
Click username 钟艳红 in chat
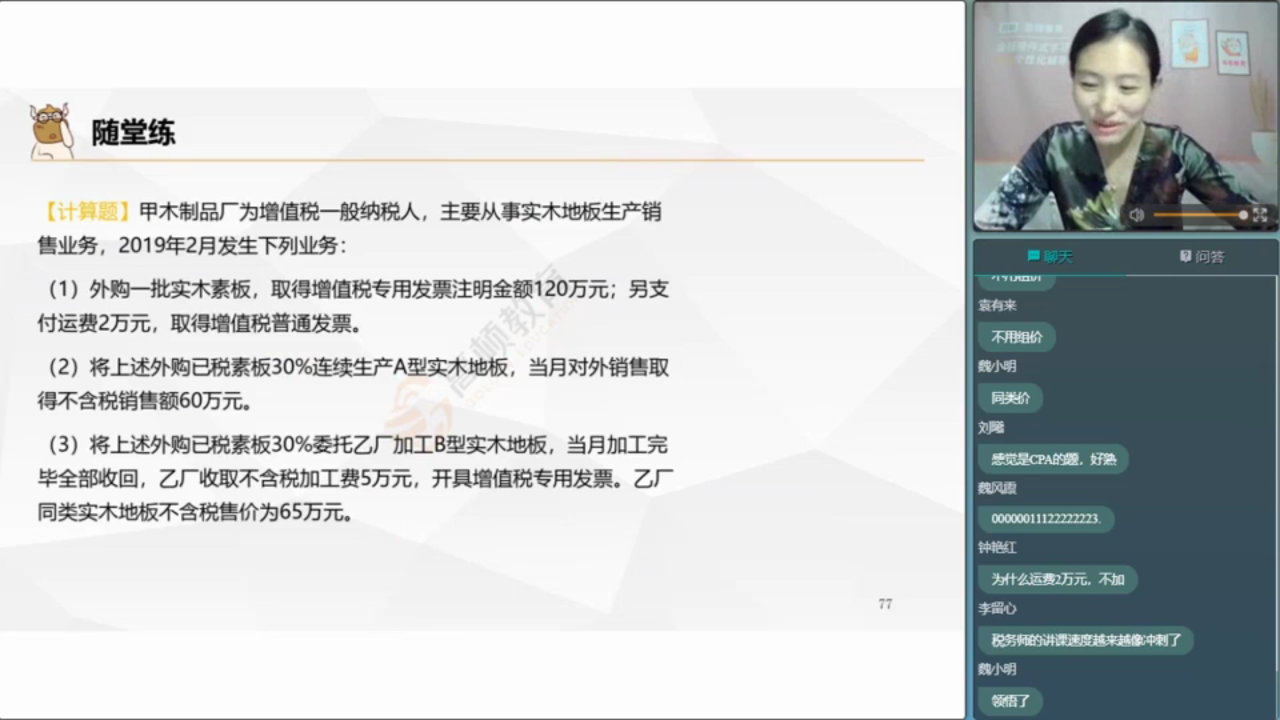tap(997, 548)
